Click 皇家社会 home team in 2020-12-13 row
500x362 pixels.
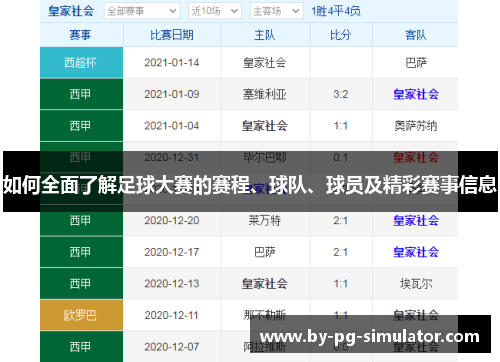coord(265,284)
